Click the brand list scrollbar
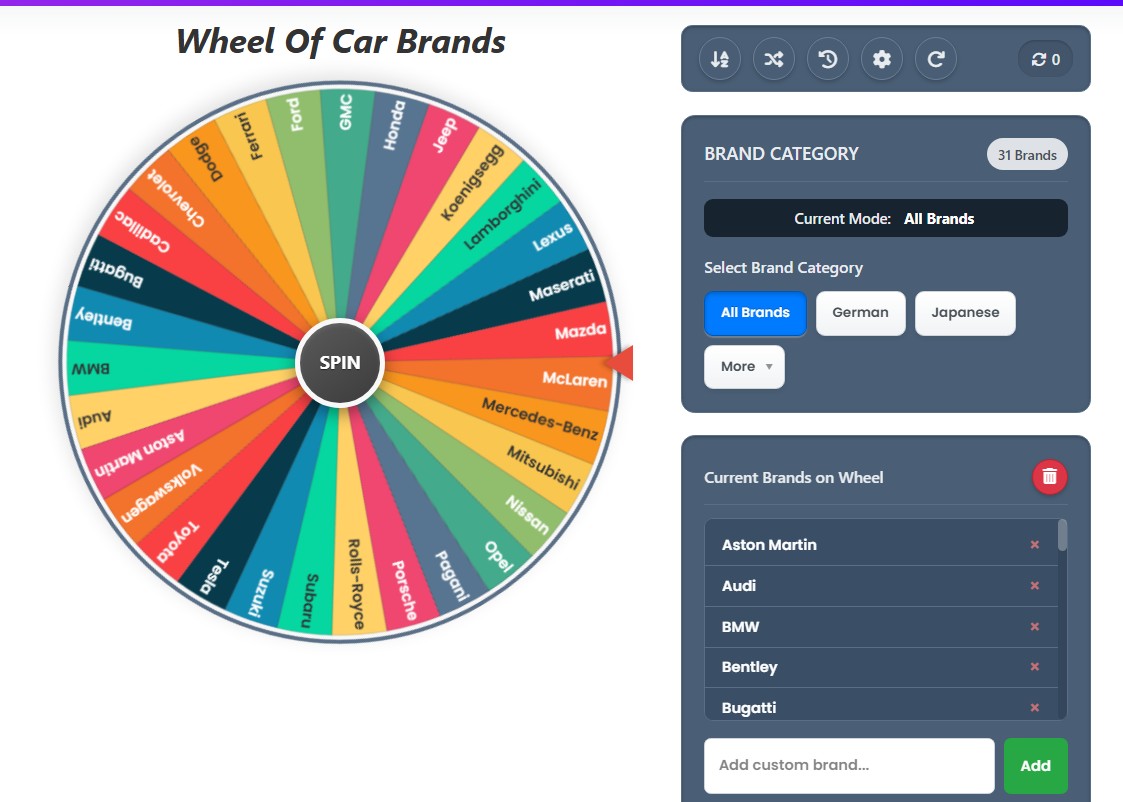The image size is (1123, 802). point(1062,536)
